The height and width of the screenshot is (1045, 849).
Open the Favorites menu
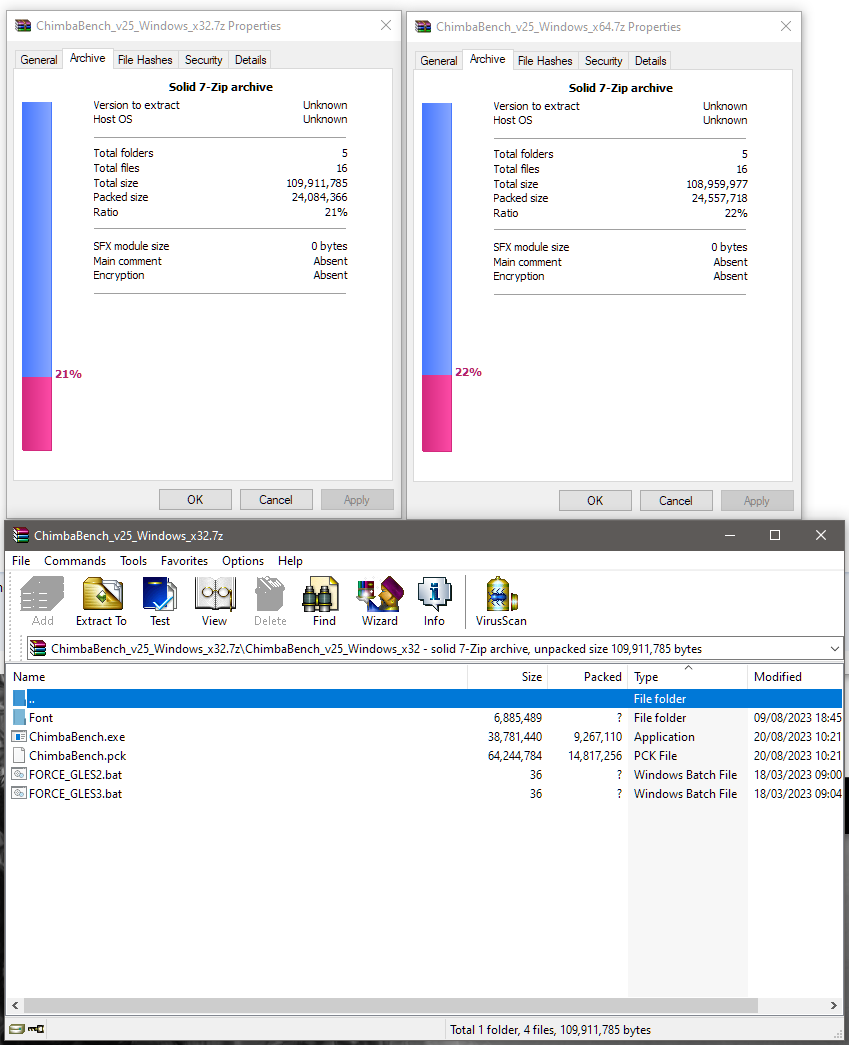coord(185,560)
